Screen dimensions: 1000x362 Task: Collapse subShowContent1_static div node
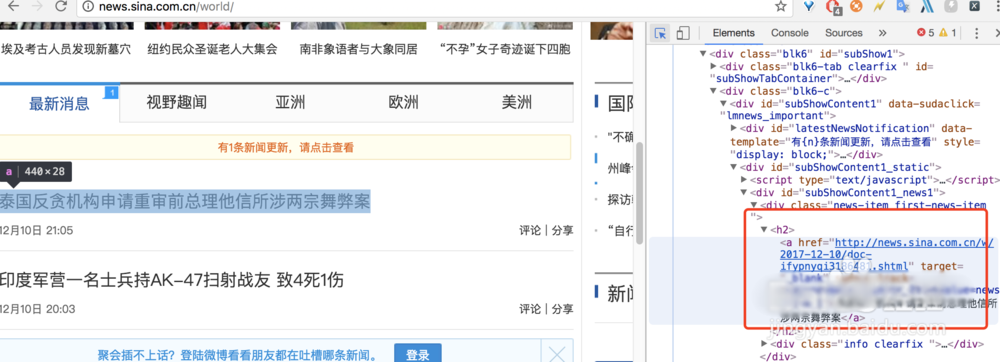[734, 167]
